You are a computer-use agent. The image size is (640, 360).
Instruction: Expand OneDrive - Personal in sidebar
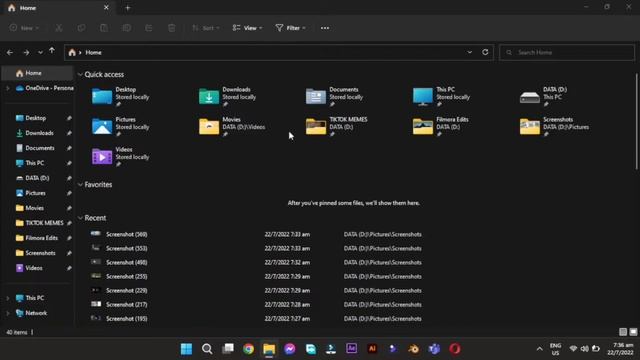click(x=7, y=88)
